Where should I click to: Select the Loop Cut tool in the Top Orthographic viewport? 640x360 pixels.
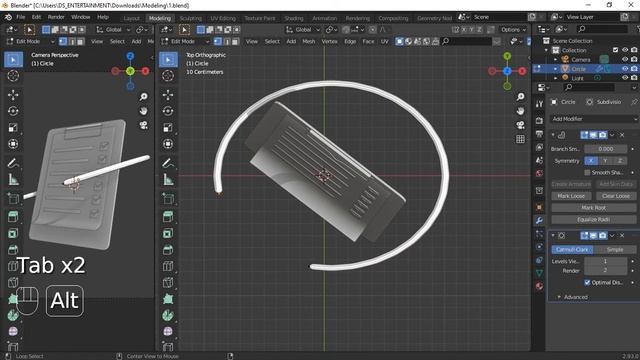(168, 266)
